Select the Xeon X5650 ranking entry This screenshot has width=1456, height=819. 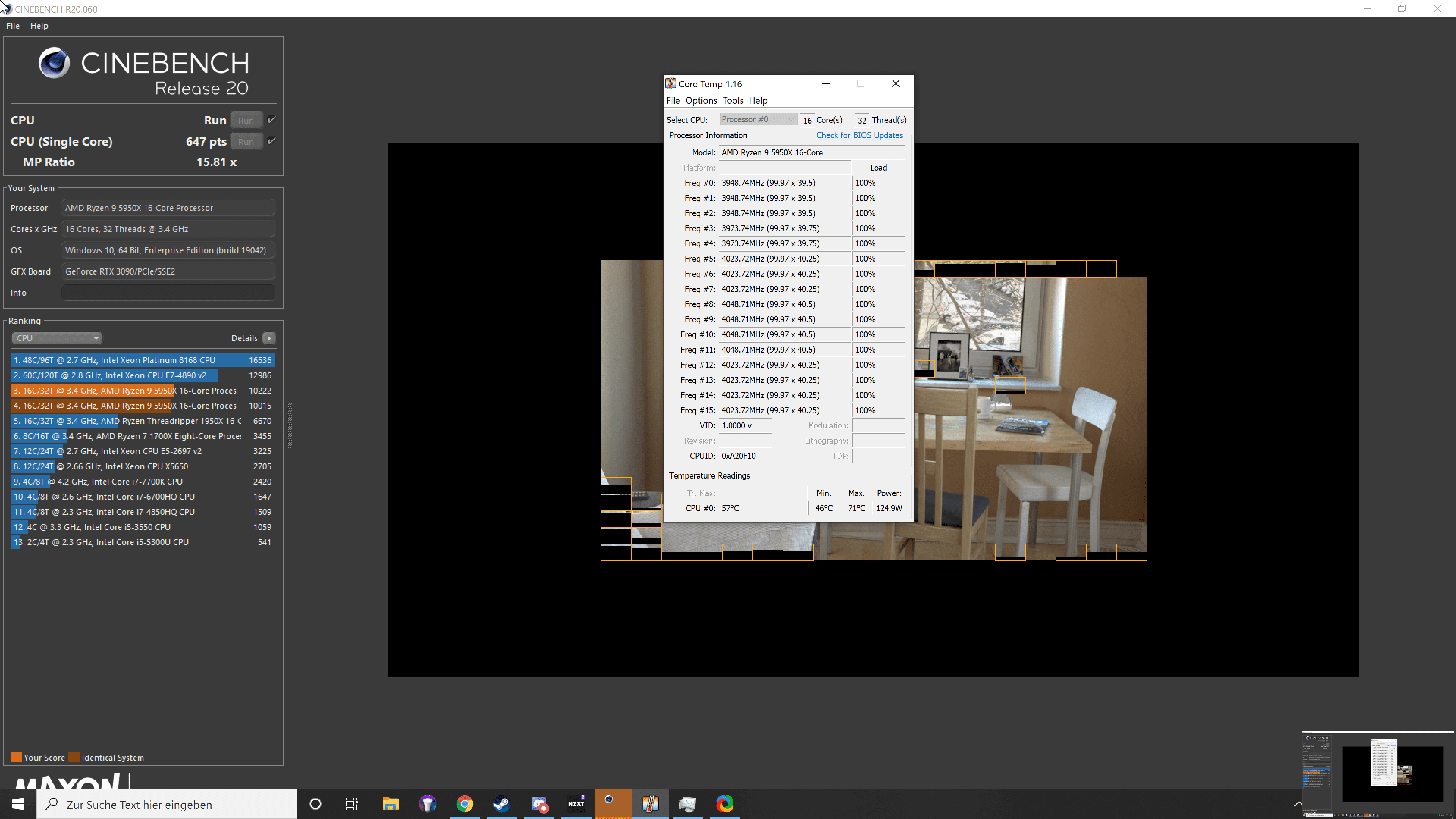click(143, 466)
